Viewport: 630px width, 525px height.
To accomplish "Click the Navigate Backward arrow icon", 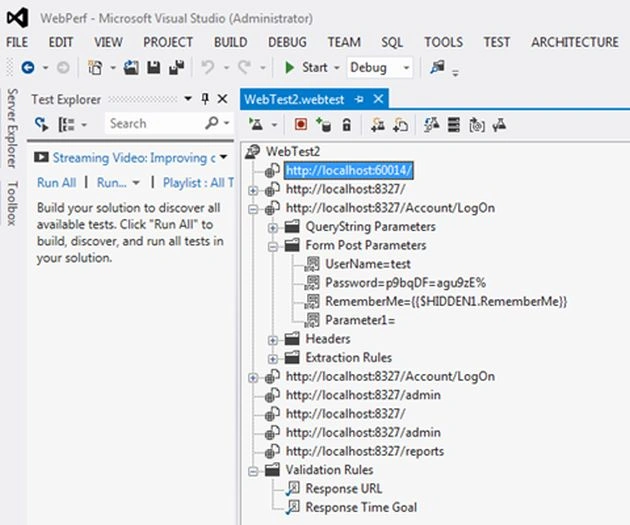I will (x=28, y=67).
